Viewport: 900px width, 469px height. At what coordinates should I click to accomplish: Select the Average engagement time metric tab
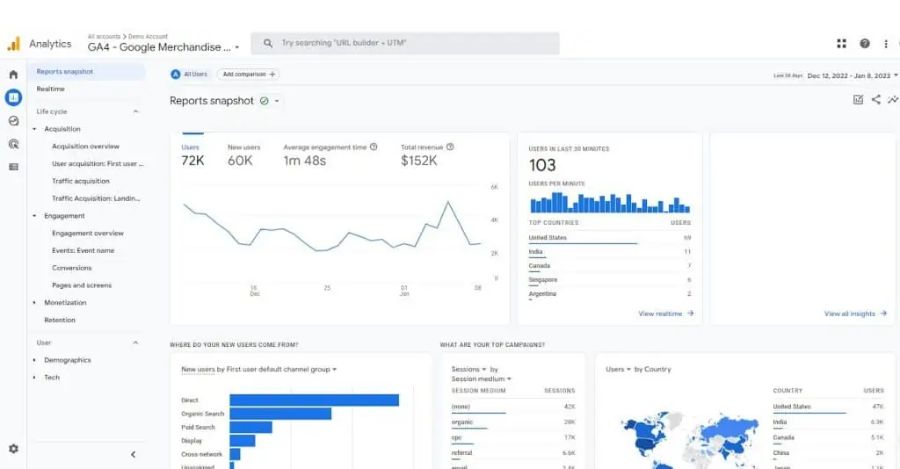click(x=330, y=155)
